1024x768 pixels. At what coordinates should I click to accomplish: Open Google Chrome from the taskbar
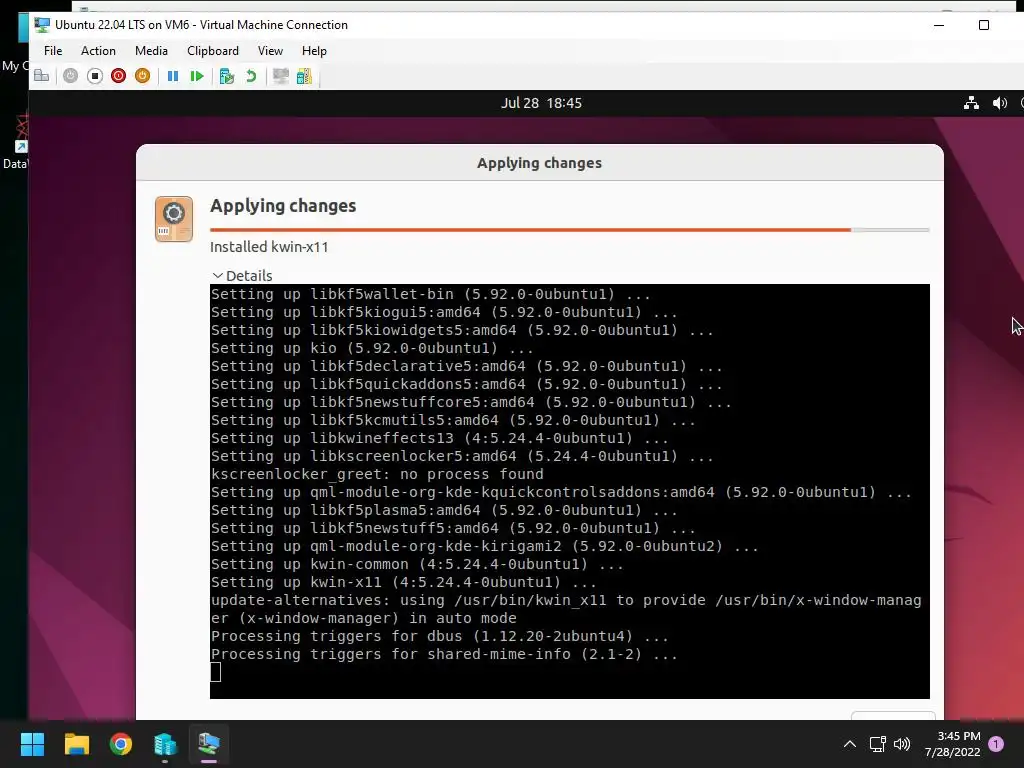121,744
